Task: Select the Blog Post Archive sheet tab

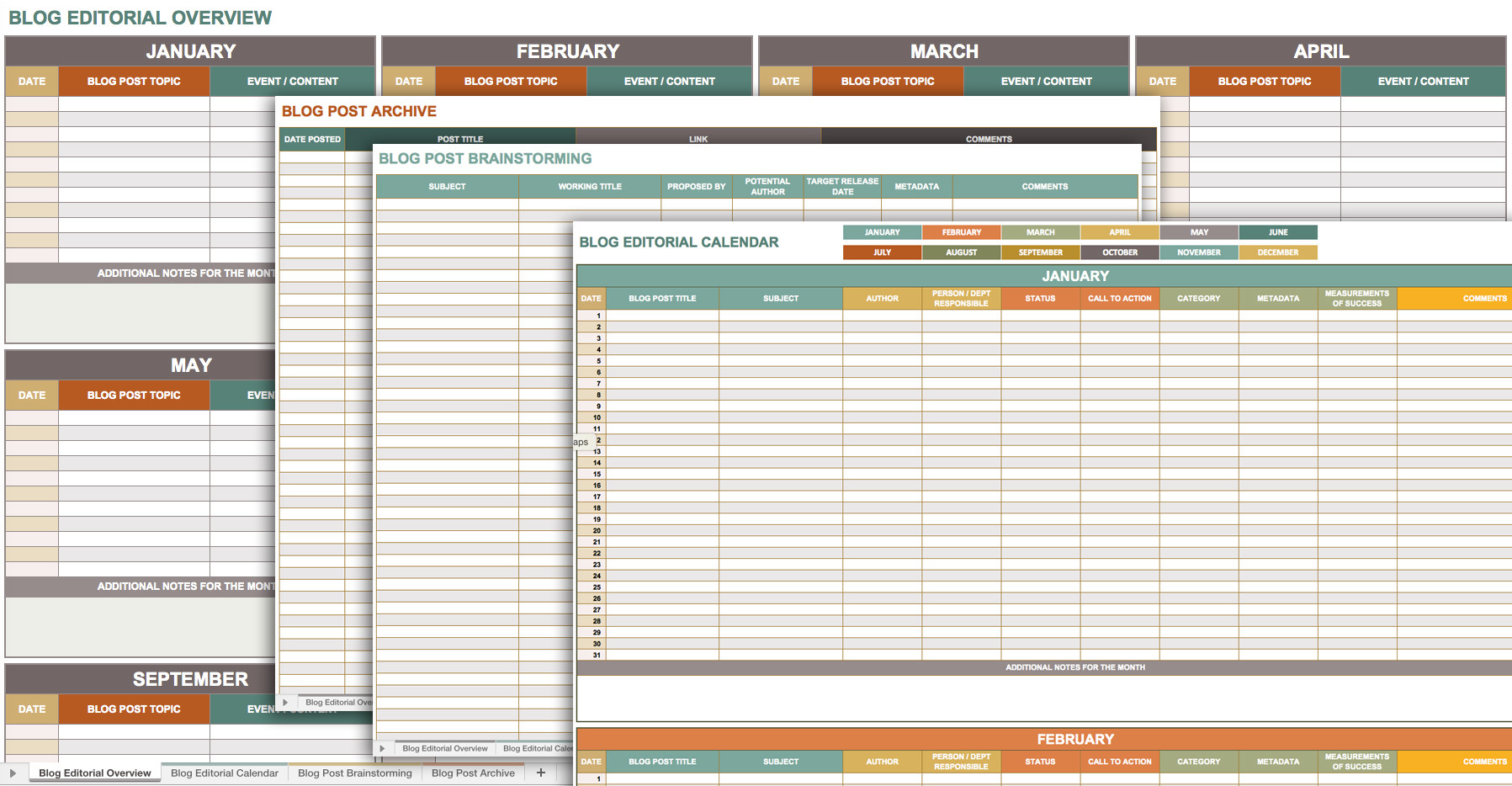Action: click(x=472, y=773)
